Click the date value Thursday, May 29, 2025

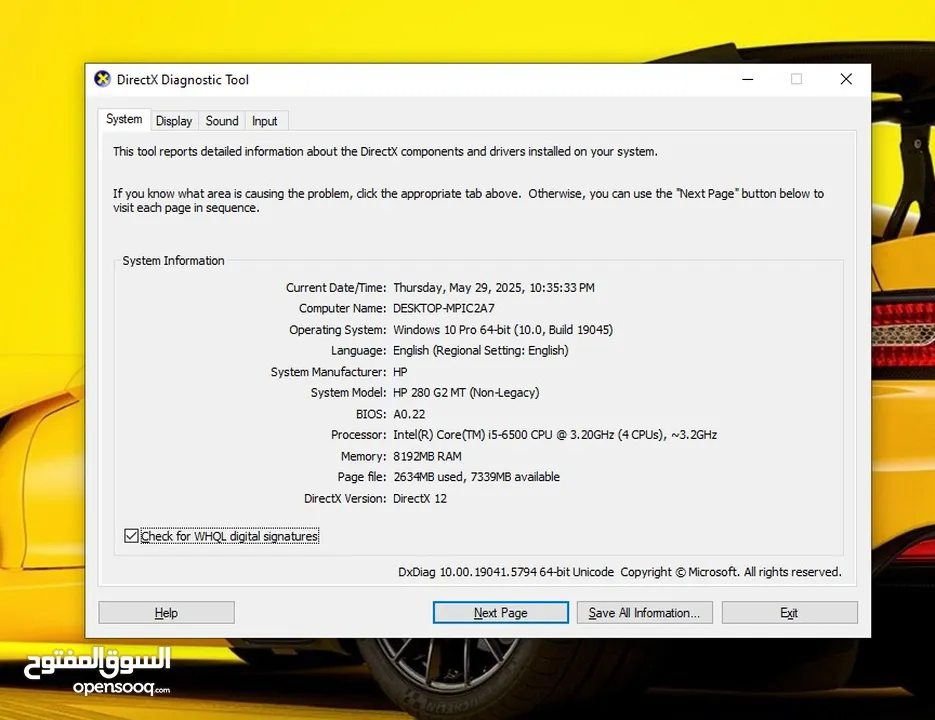[x=494, y=288]
